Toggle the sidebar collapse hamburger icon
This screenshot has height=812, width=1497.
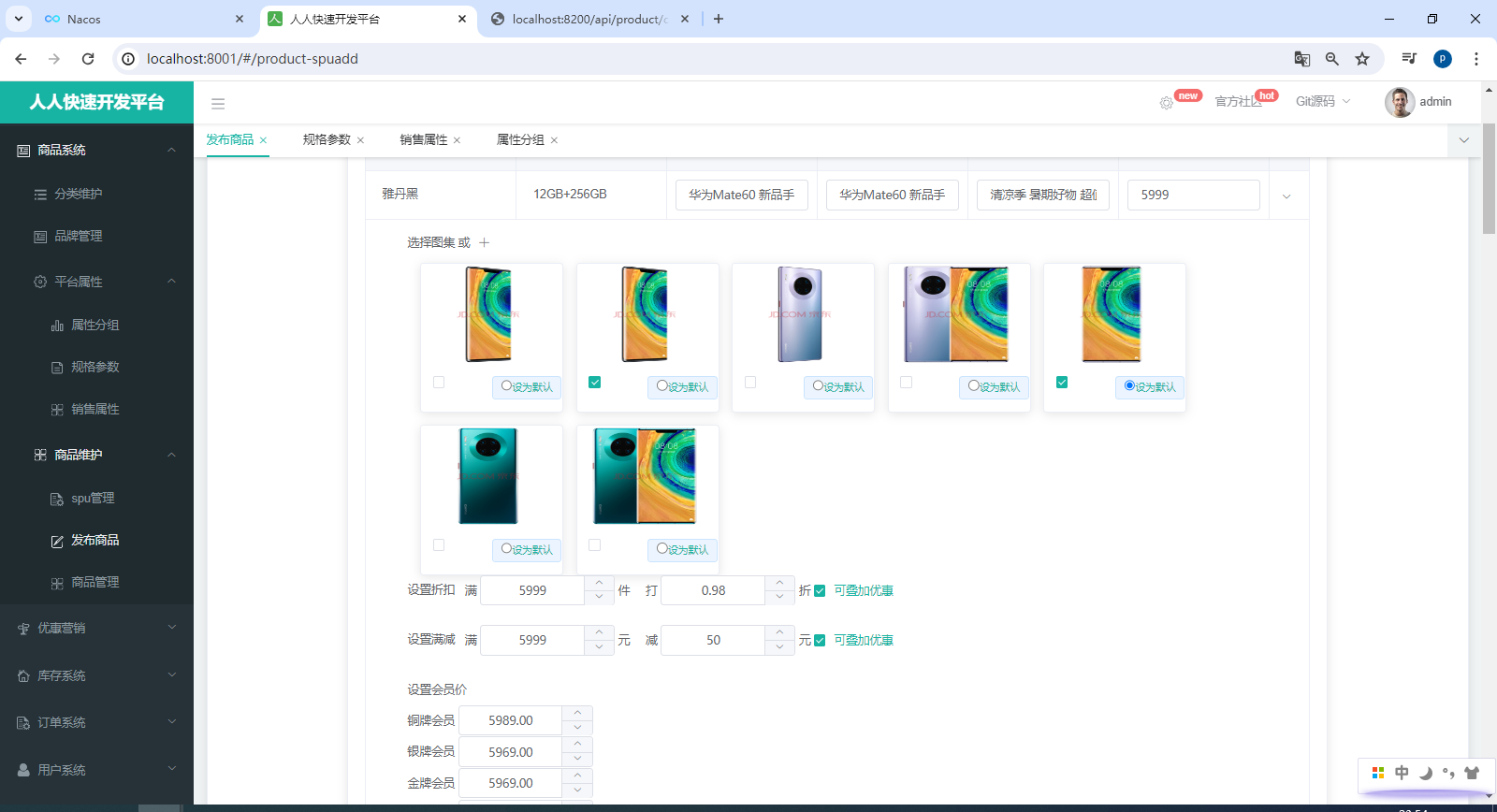coord(218,104)
